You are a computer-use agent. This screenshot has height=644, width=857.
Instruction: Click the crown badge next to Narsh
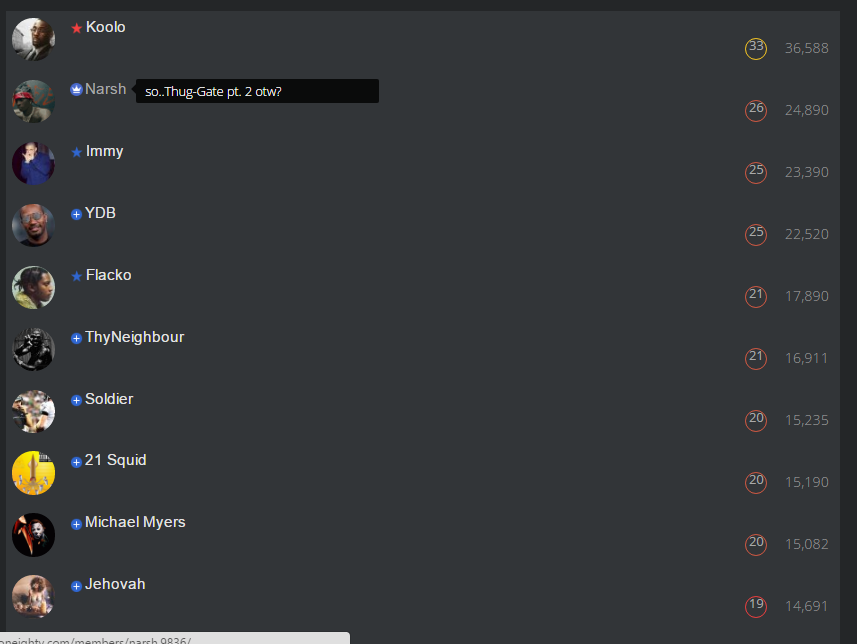point(77,89)
